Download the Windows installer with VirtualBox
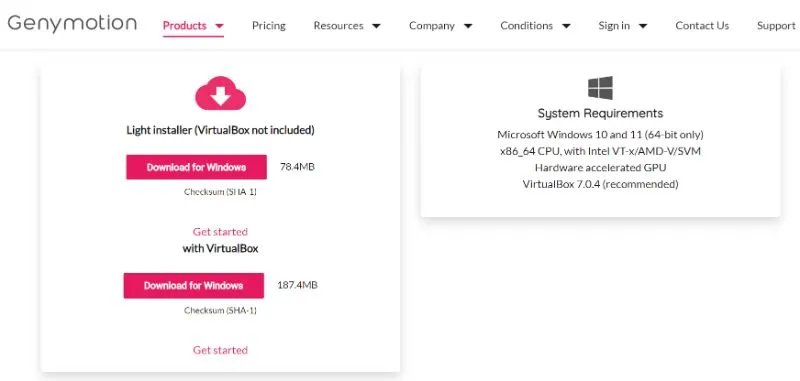 click(x=194, y=286)
